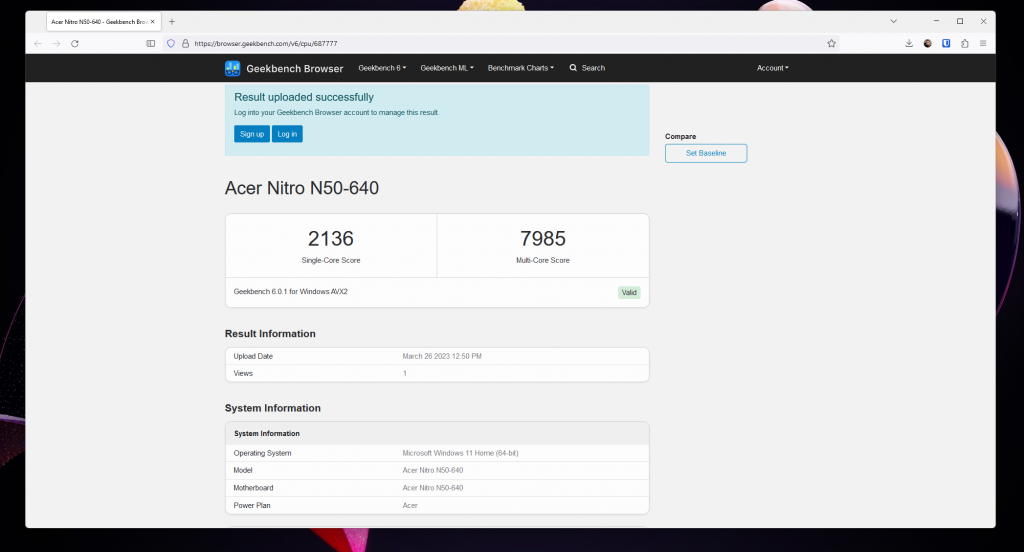1024x552 pixels.
Task: Click the browser forward arrow
Action: coord(56,44)
